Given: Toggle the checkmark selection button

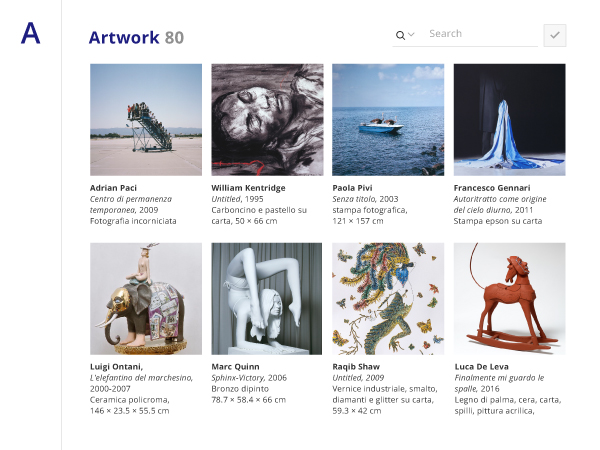Looking at the screenshot, I should (555, 35).
